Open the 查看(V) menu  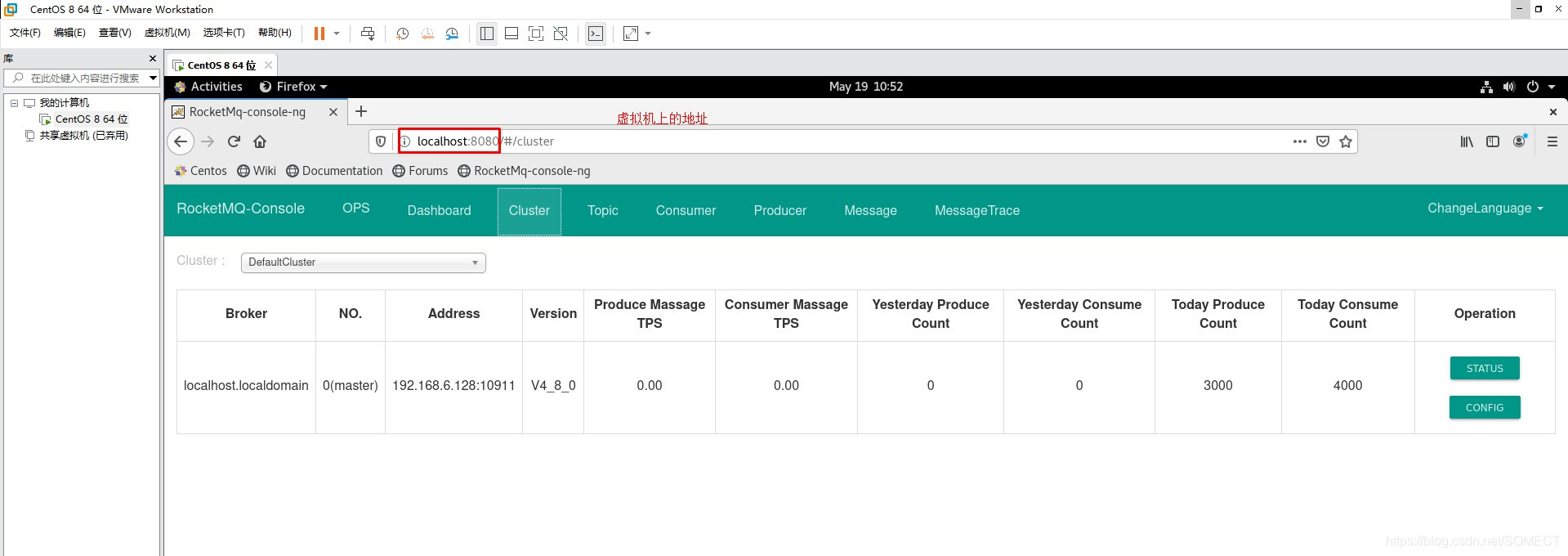(114, 33)
